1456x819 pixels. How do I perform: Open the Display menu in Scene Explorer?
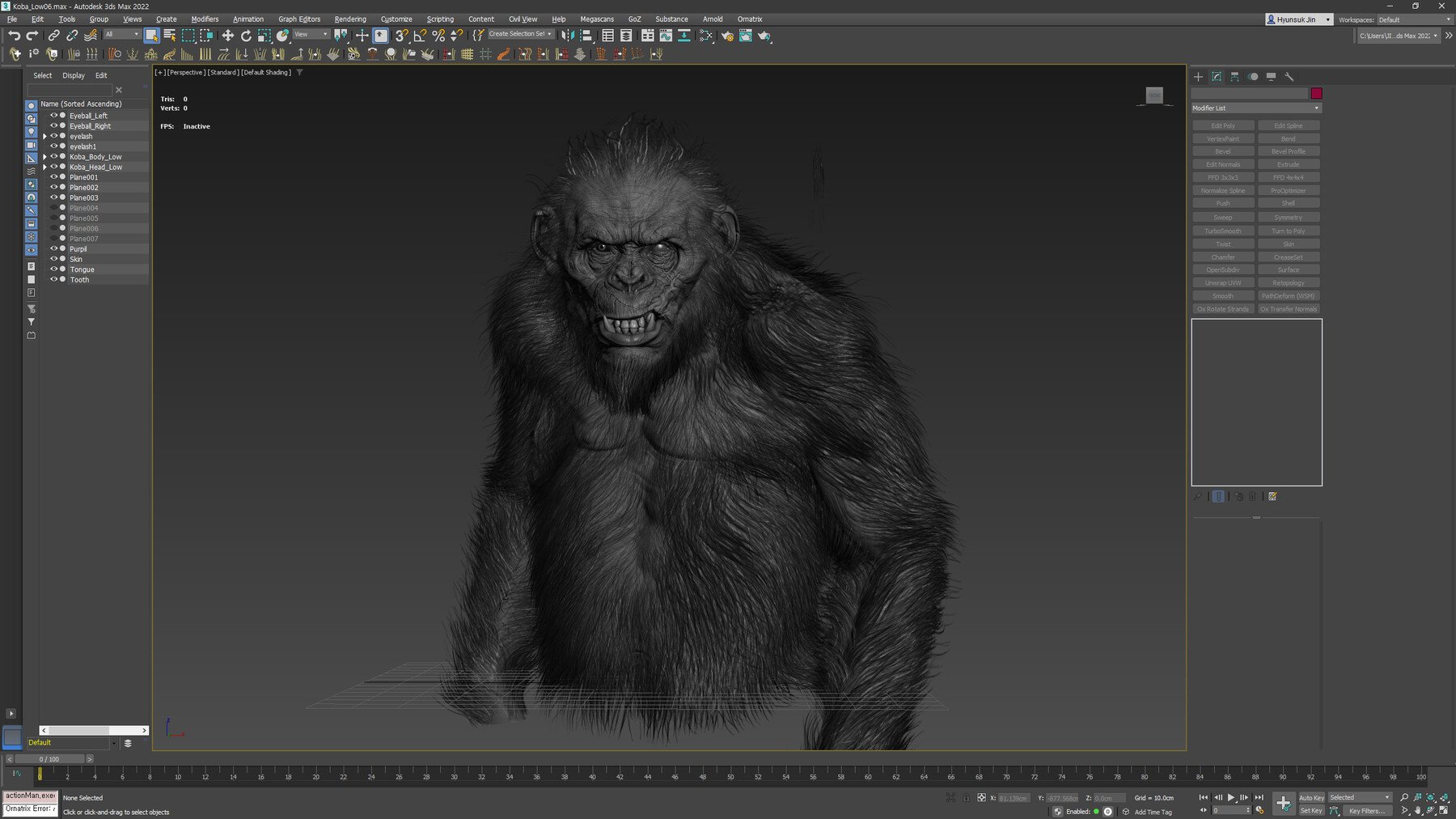(74, 75)
